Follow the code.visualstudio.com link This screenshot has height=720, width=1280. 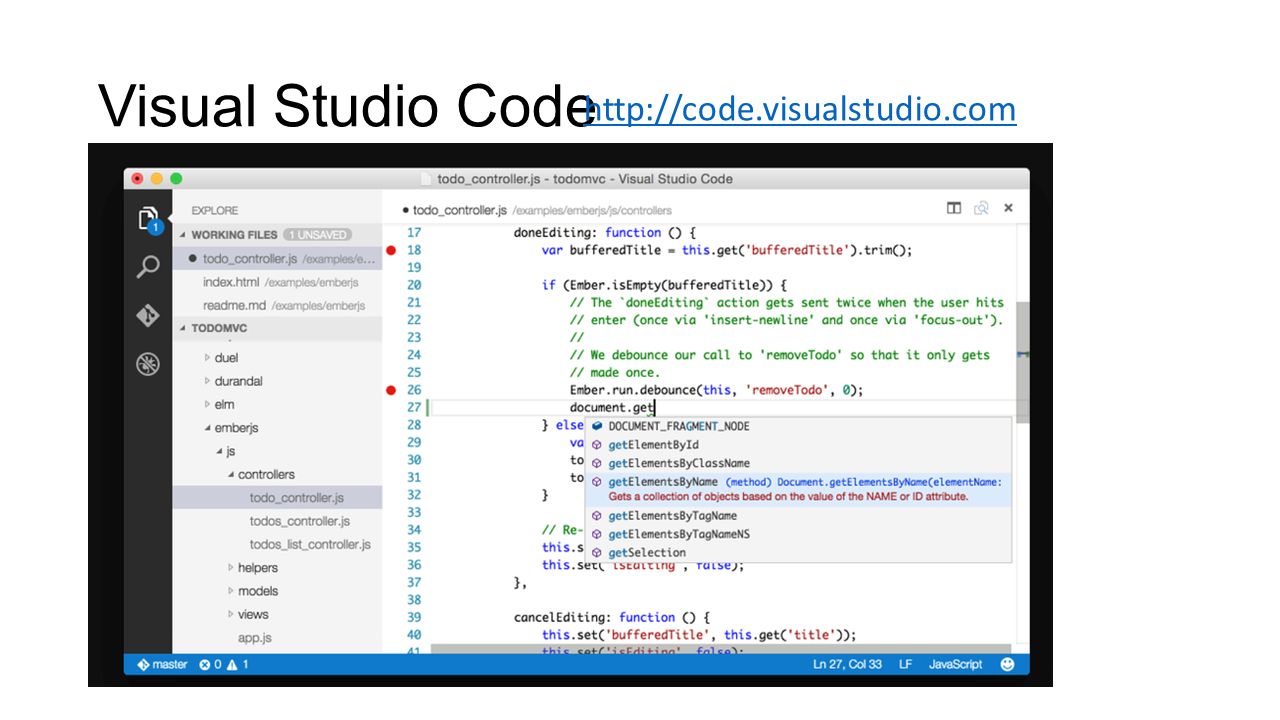pos(801,108)
